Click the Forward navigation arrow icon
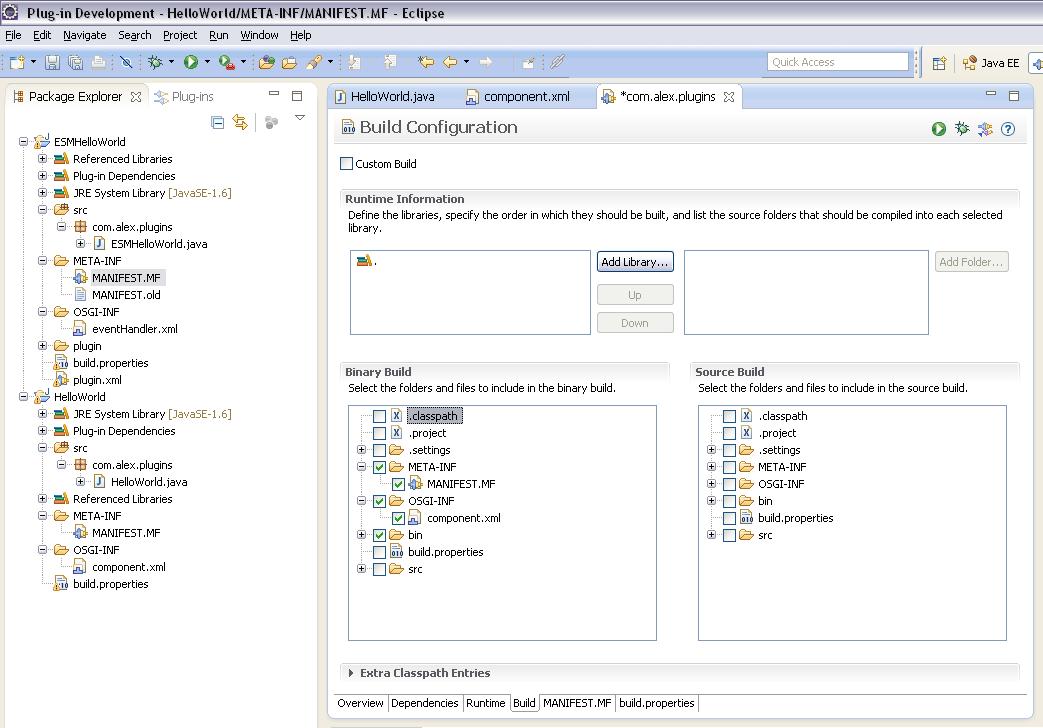1043x728 pixels. point(486,63)
